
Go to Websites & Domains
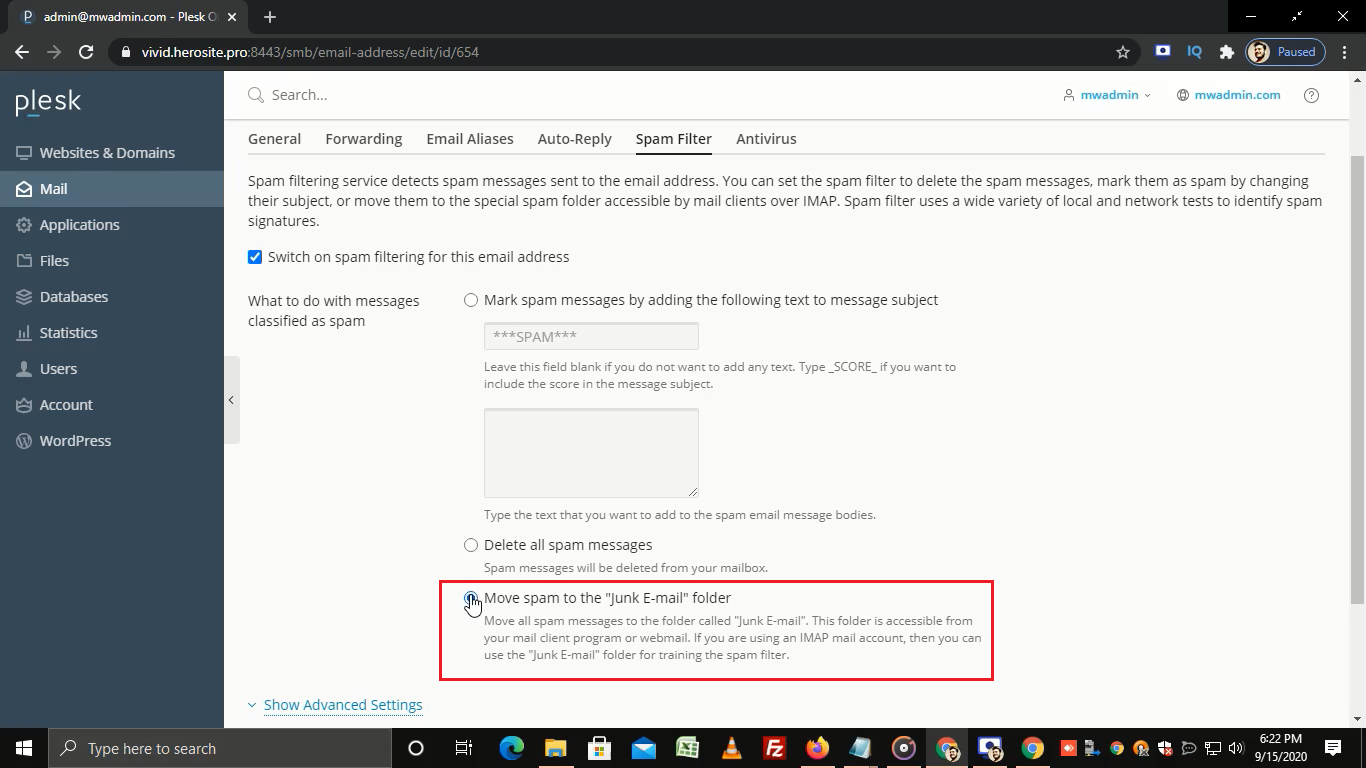tap(107, 153)
